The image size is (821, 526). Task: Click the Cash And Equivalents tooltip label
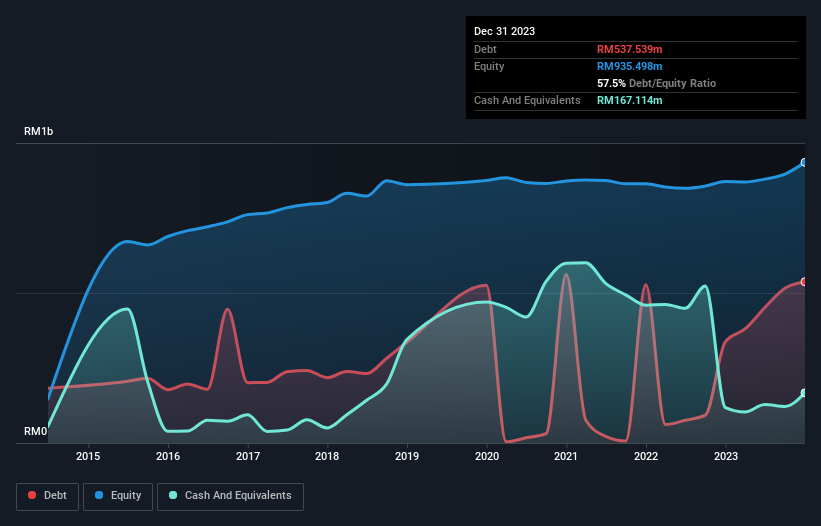[527, 100]
